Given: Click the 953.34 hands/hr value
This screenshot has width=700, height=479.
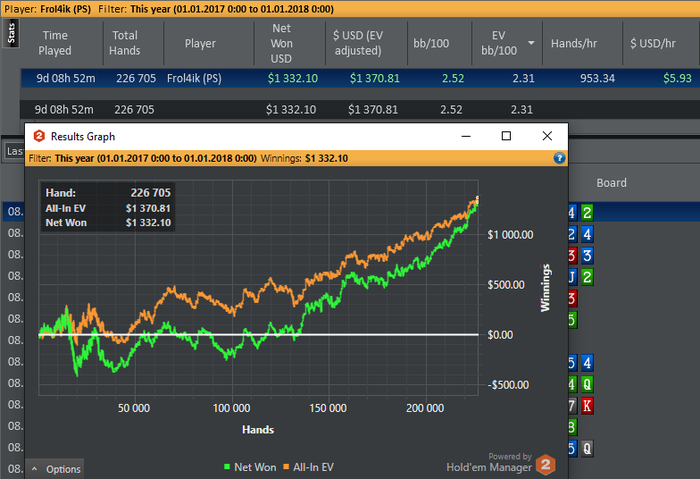Looking at the screenshot, I should pyautogui.click(x=597, y=79).
